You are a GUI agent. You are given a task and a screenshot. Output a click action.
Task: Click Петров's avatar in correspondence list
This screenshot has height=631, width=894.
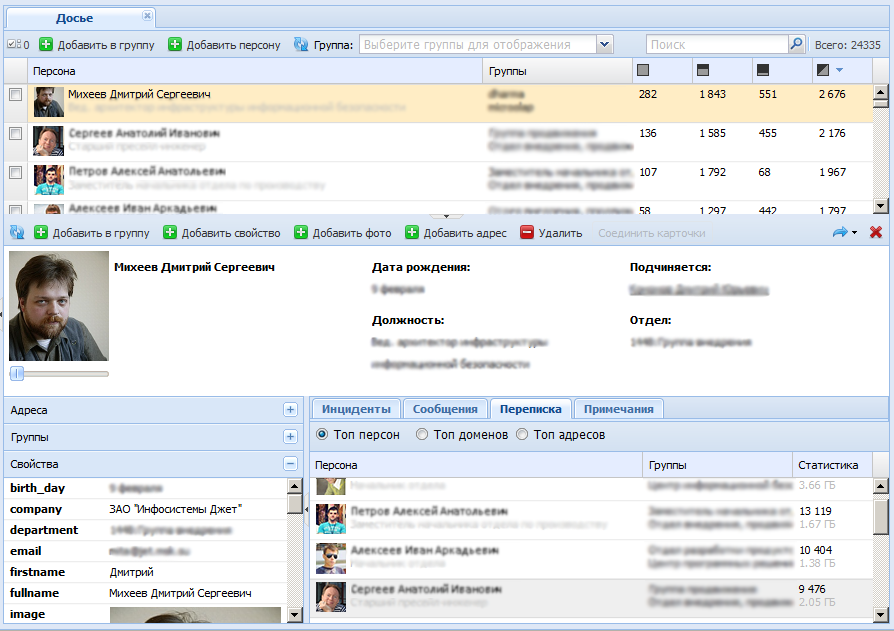pyautogui.click(x=331, y=519)
